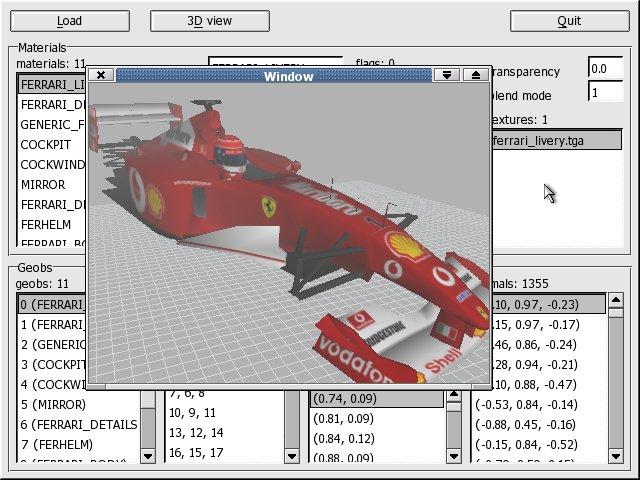Select geob 6 (FERRARI_DETAILS
The height and width of the screenshot is (480, 640).
(x=79, y=424)
